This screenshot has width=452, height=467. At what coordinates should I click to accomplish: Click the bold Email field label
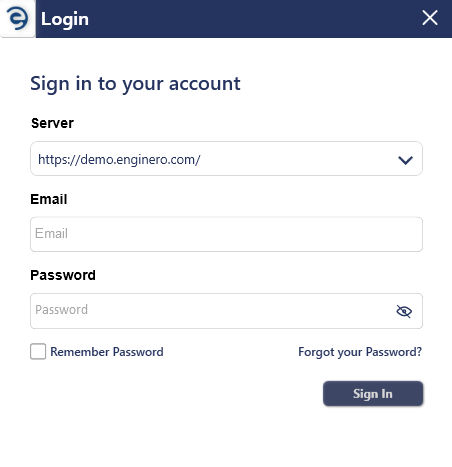coord(49,199)
